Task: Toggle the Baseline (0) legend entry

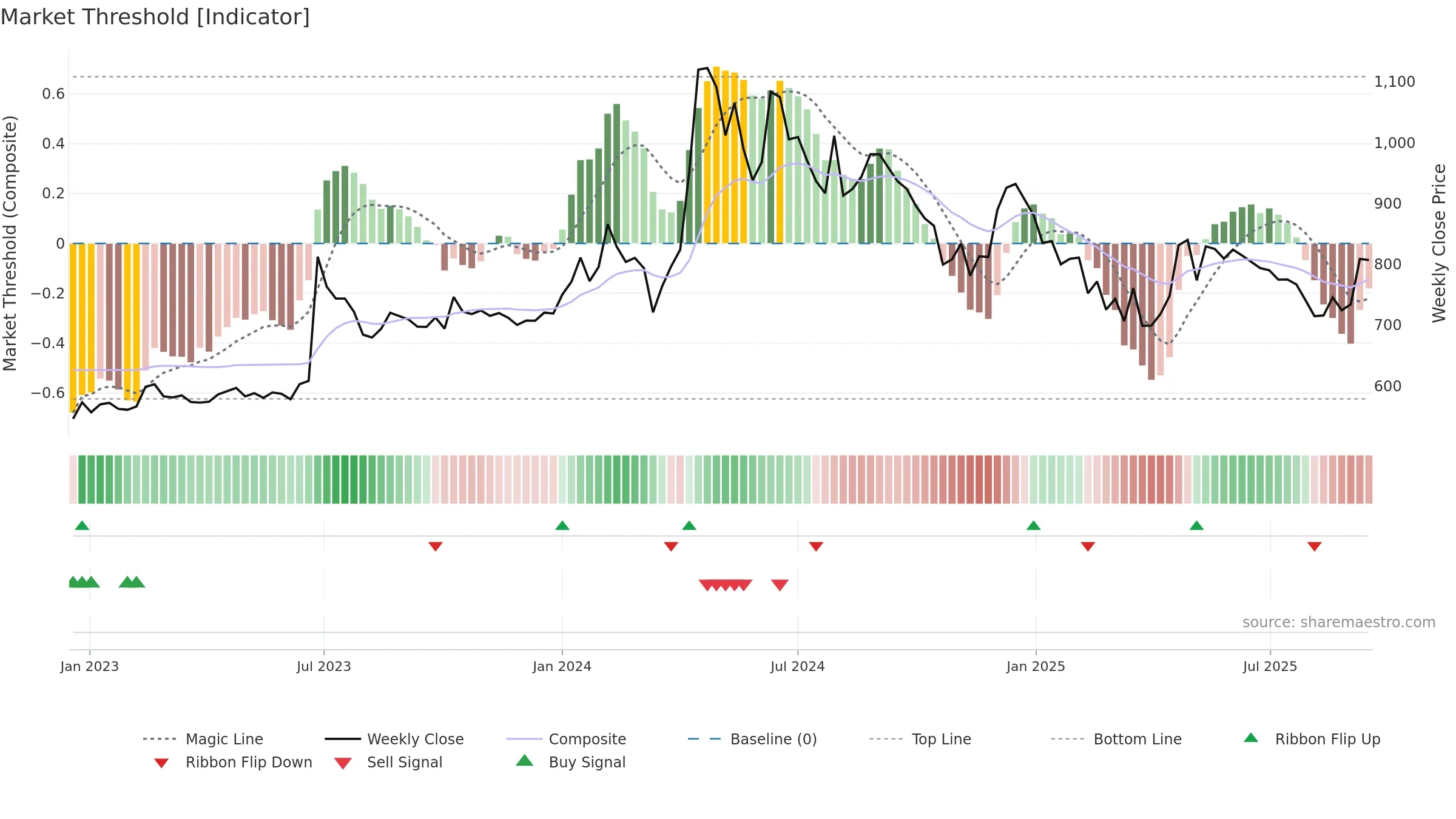Action: click(752, 739)
